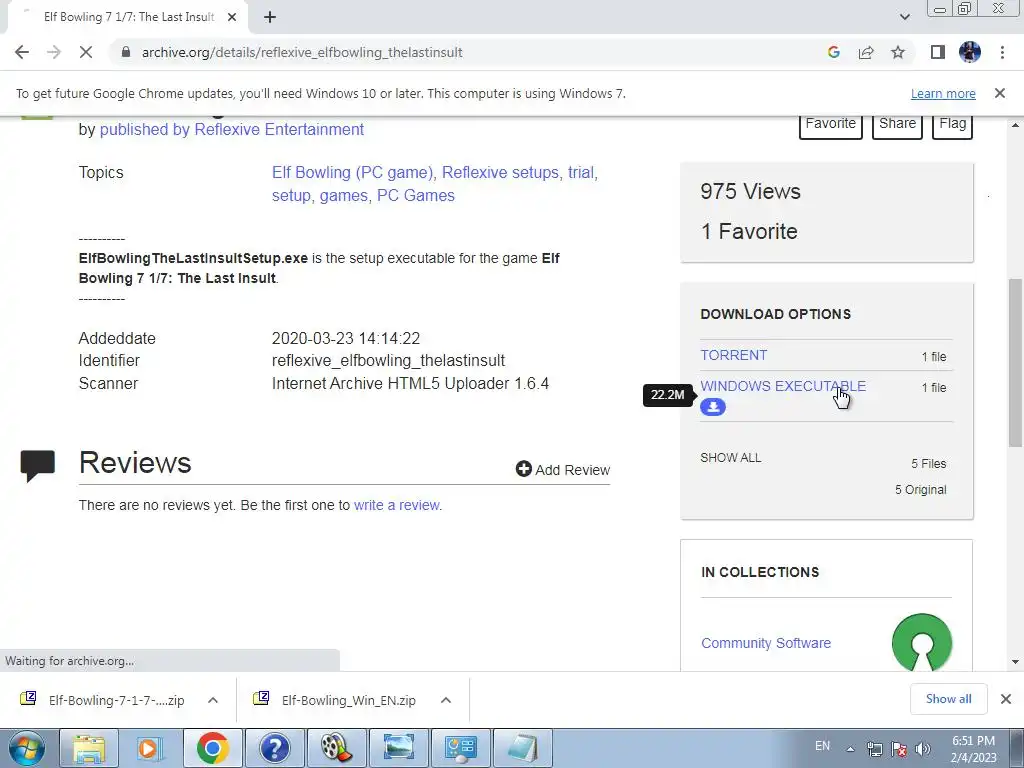Toggle the Chrome side panel
1024x768 pixels.
(938, 52)
